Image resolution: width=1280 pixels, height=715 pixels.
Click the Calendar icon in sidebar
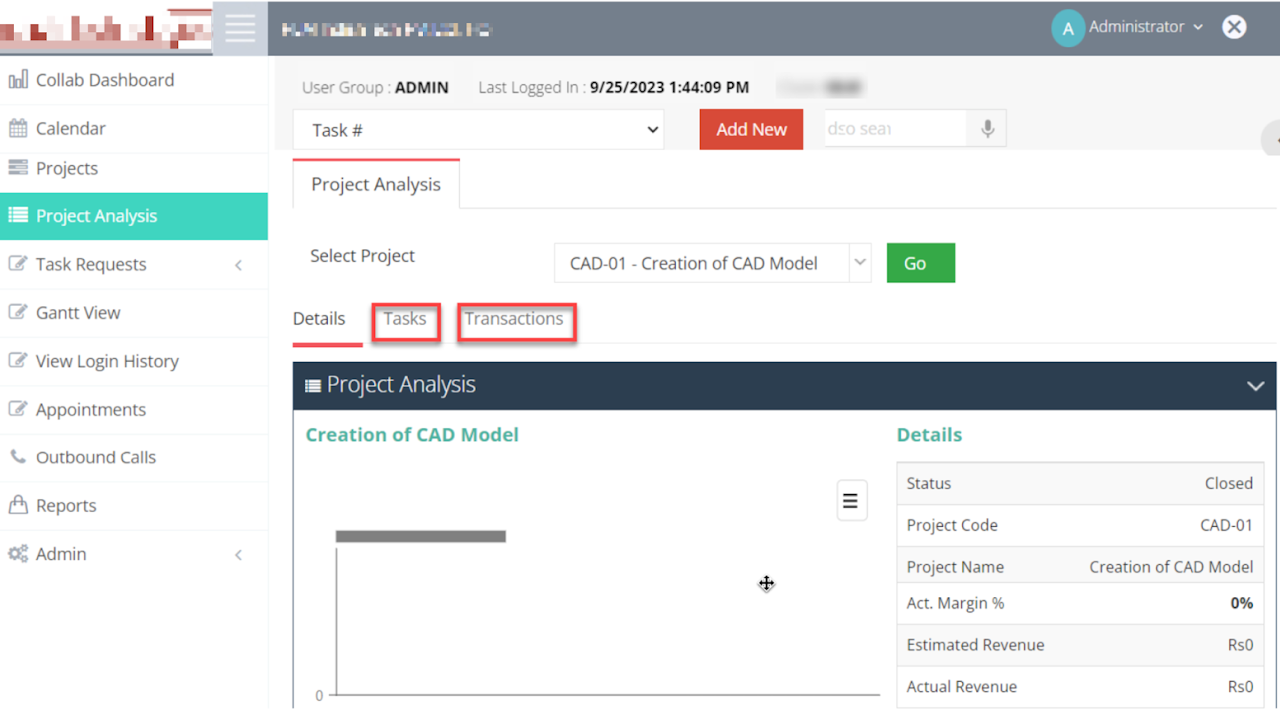point(18,128)
